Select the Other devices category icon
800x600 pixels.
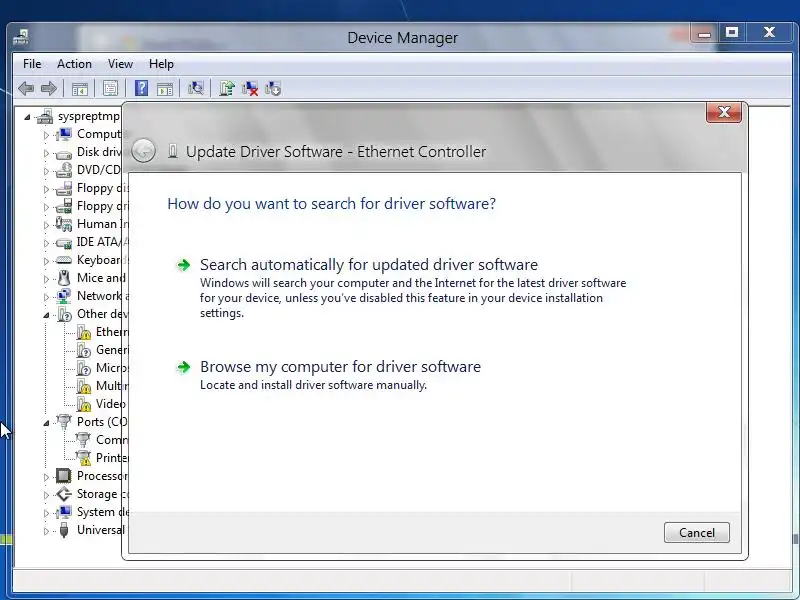coord(64,314)
